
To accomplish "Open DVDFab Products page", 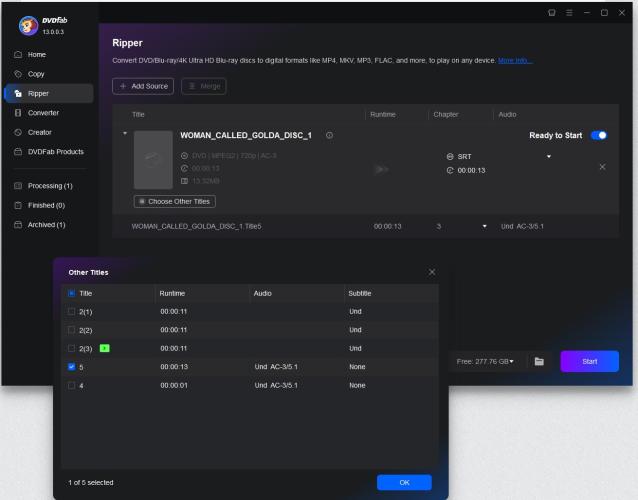I will coord(55,152).
